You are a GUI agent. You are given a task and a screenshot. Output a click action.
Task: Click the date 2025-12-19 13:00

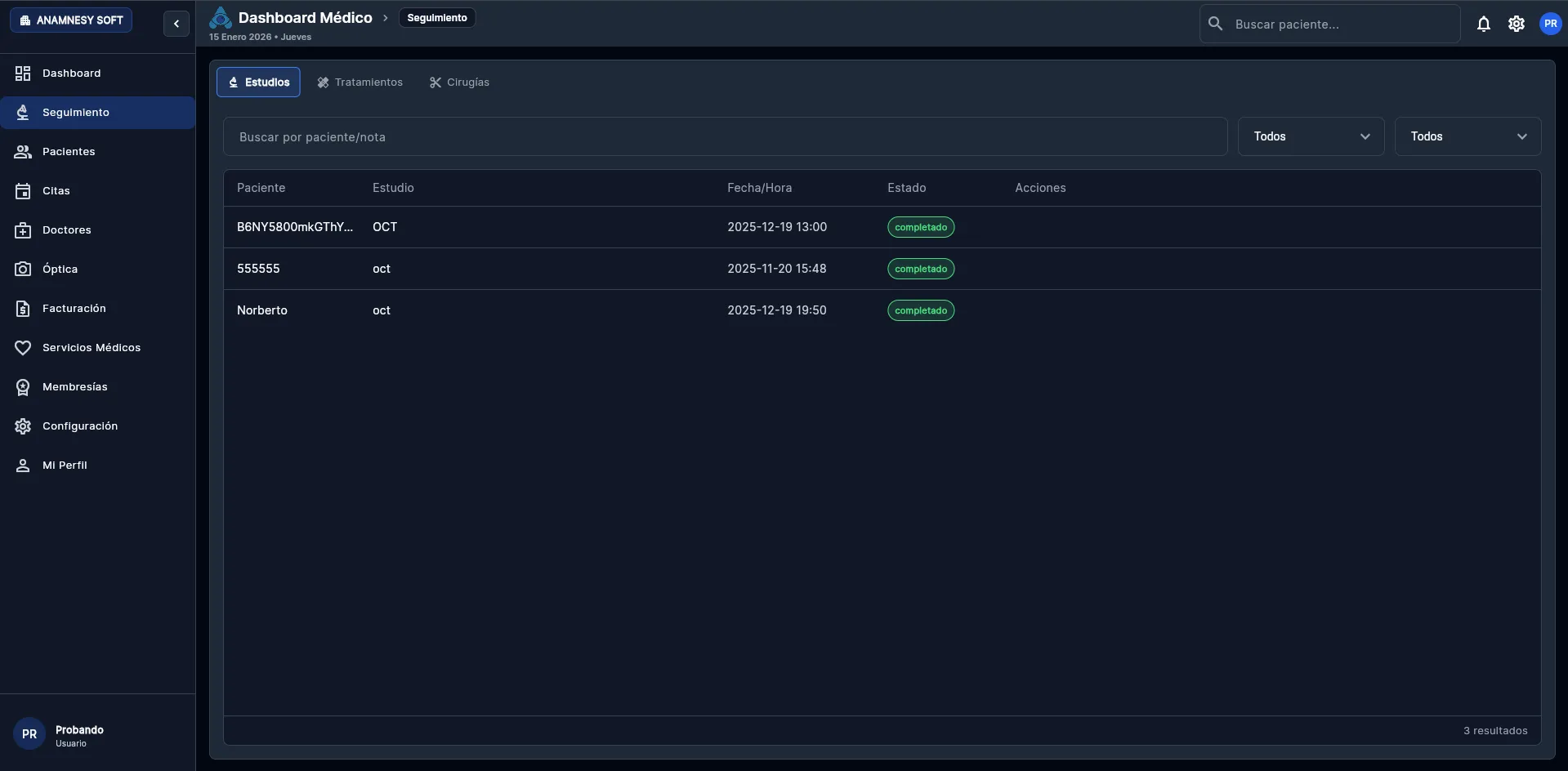point(777,227)
